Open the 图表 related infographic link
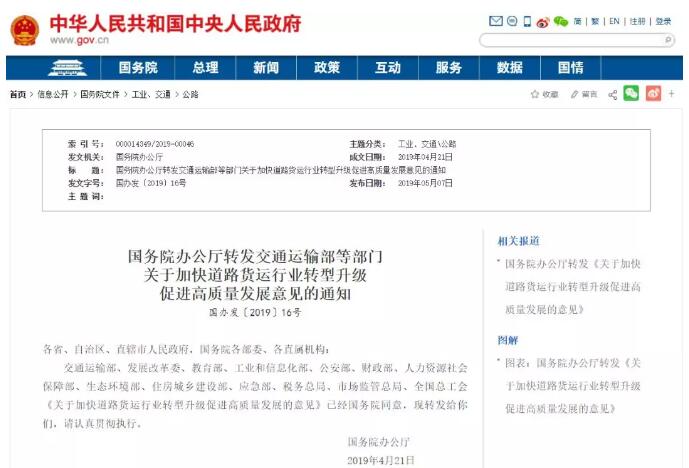The image size is (689, 468). pos(573,386)
